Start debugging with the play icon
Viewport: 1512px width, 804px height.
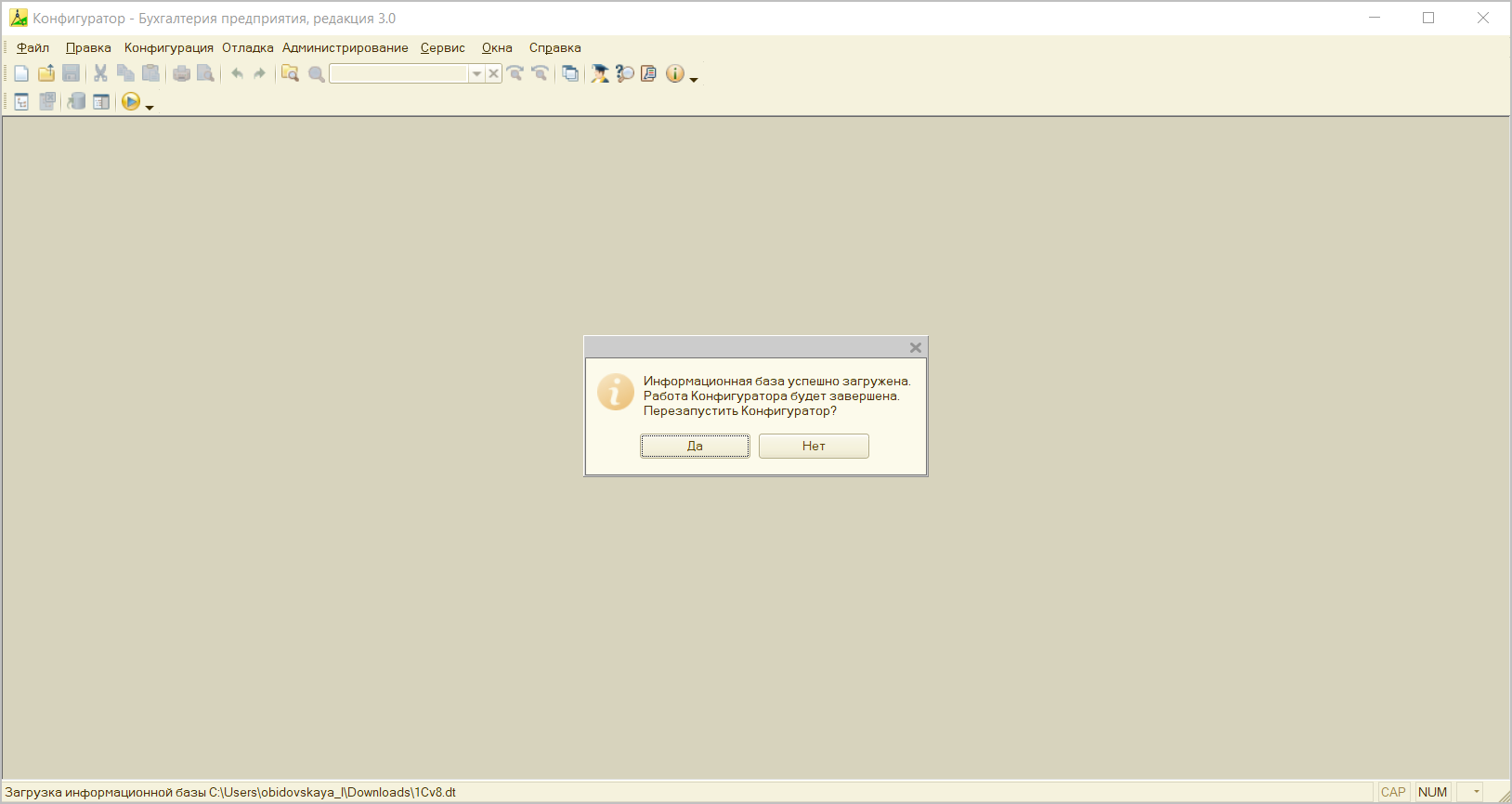point(131,101)
